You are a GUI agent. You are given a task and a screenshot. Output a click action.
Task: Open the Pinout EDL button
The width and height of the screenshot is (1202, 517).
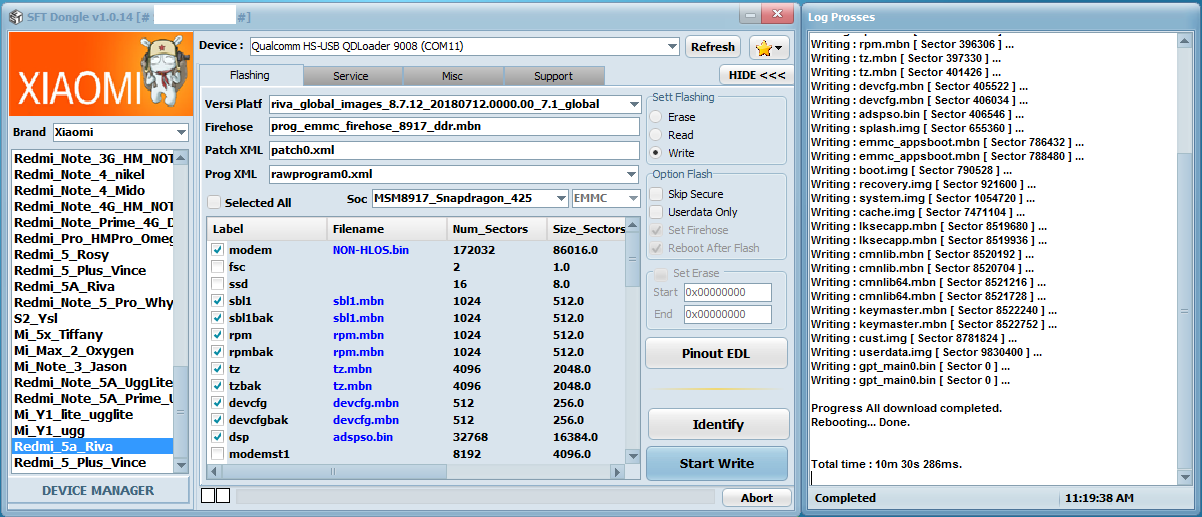(716, 353)
